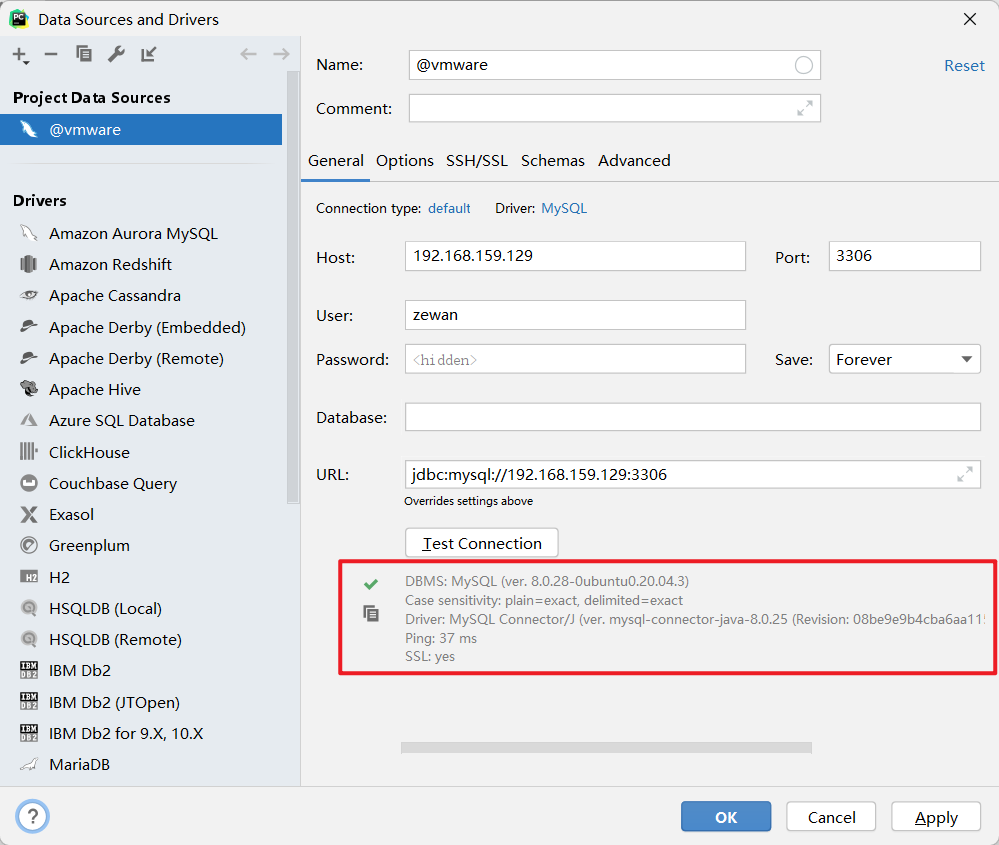Copy connection test result to clipboard
The width and height of the screenshot is (999, 845).
click(371, 613)
